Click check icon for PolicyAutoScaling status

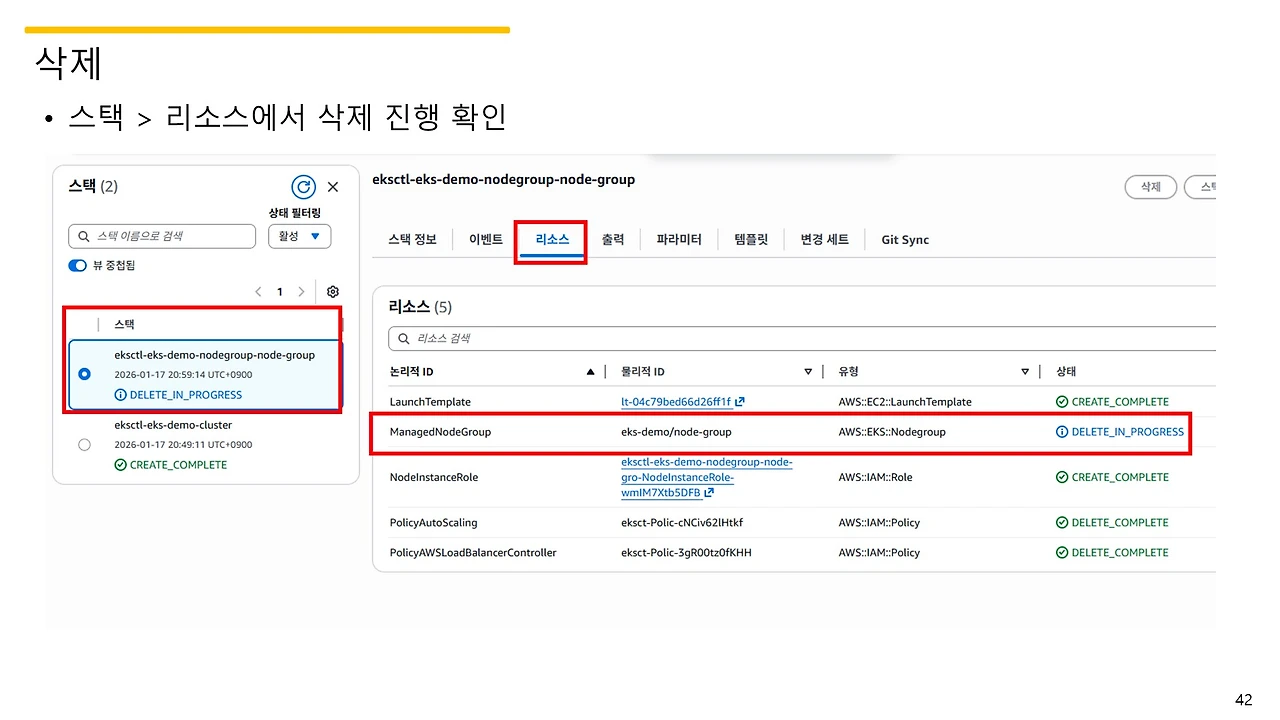(x=1062, y=523)
